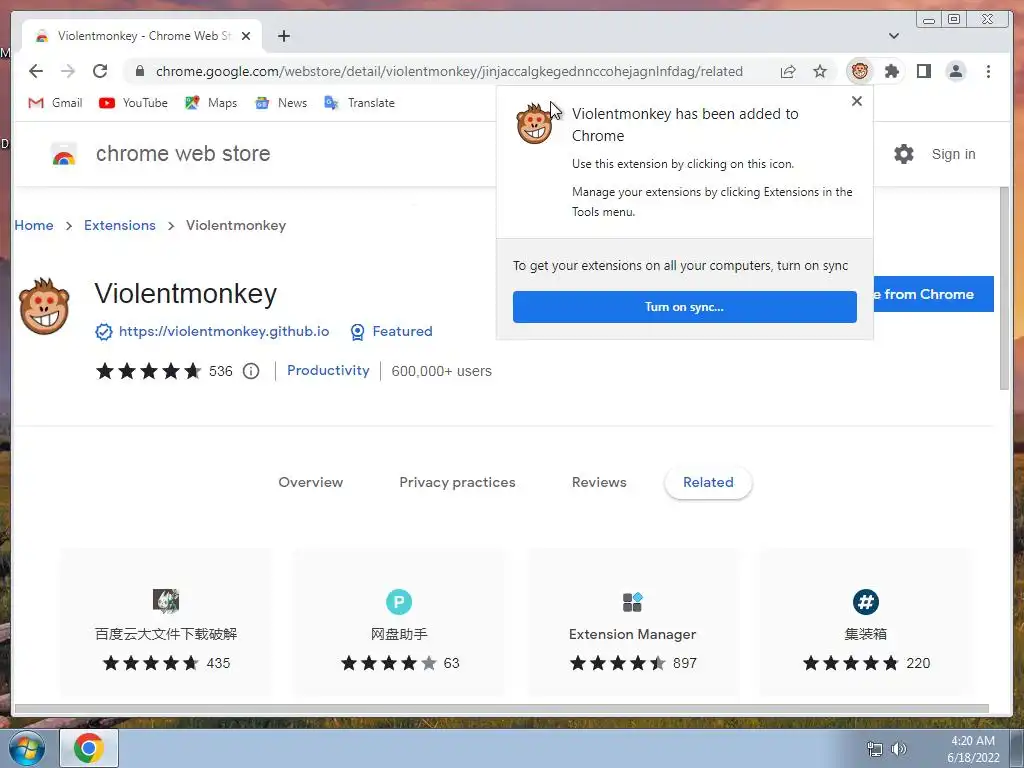The image size is (1024, 768).
Task: Open the Windows Start menu
Action: coord(27,748)
